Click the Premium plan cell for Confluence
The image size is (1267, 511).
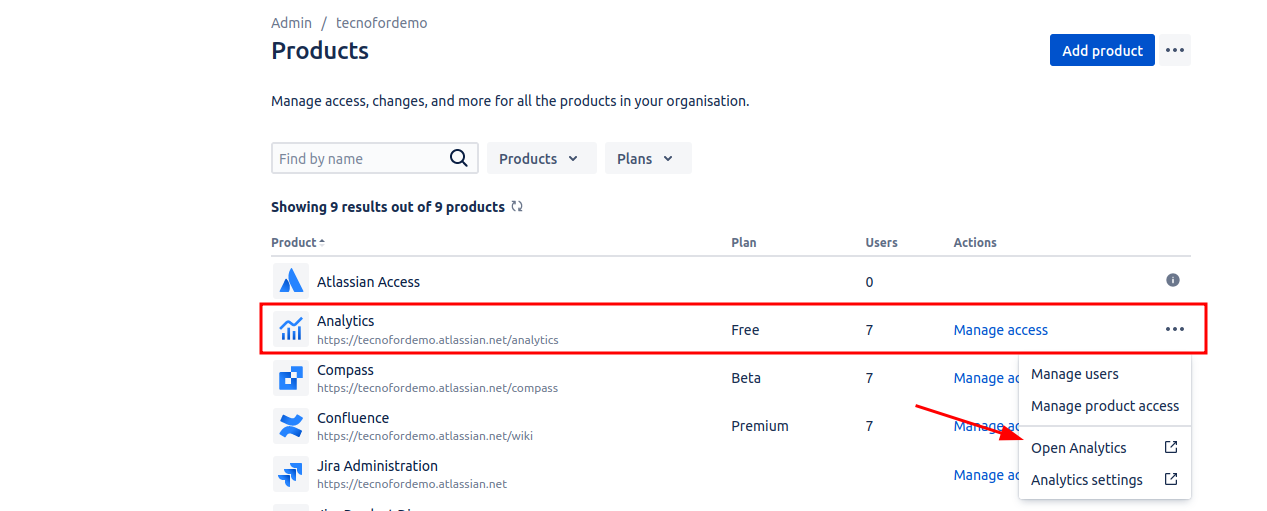(x=759, y=426)
